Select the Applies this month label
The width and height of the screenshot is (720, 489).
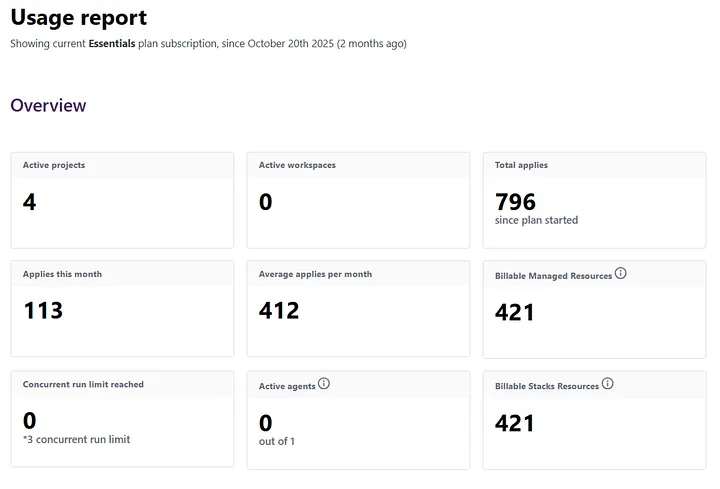coord(62,274)
